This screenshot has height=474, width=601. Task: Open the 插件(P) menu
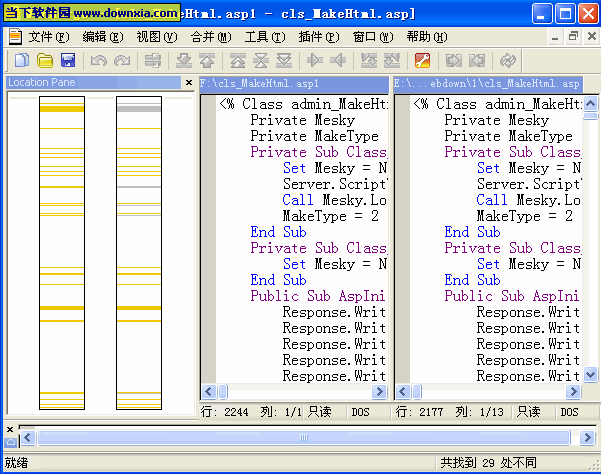[x=319, y=37]
